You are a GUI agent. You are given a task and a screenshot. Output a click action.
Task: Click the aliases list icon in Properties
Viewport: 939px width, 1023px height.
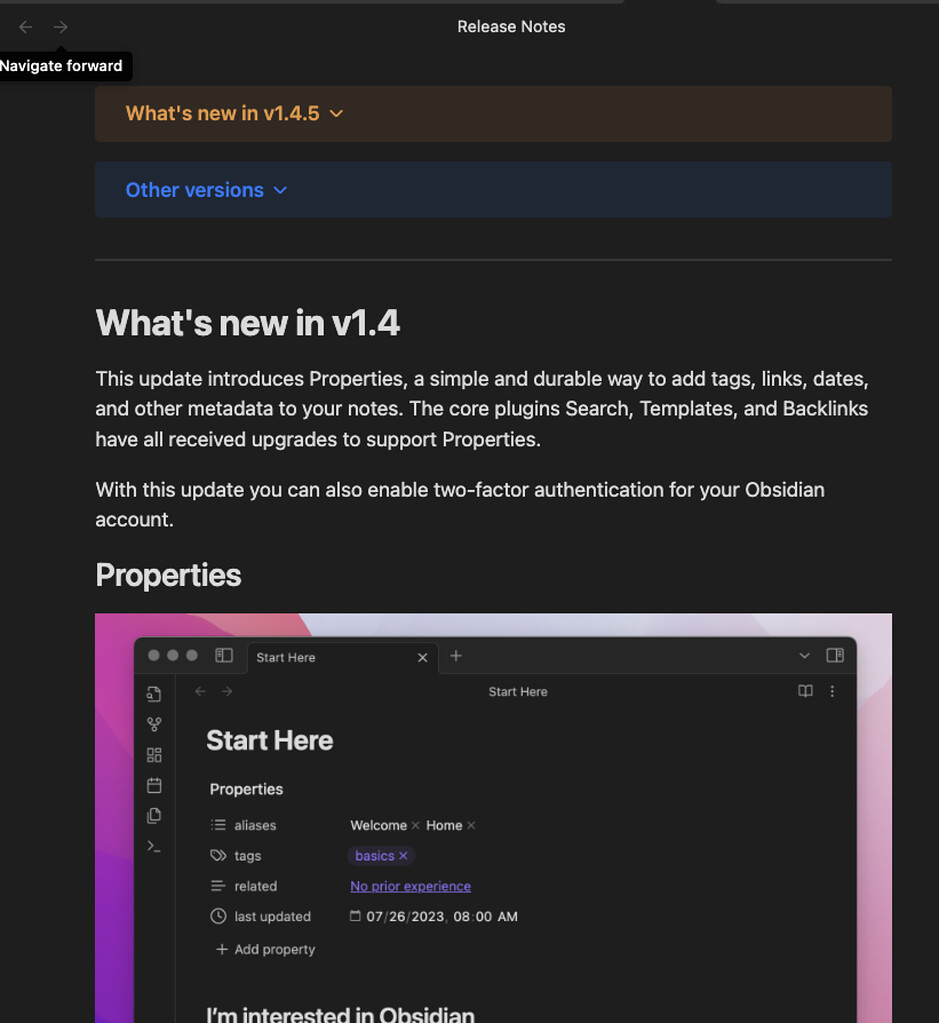[x=217, y=824]
